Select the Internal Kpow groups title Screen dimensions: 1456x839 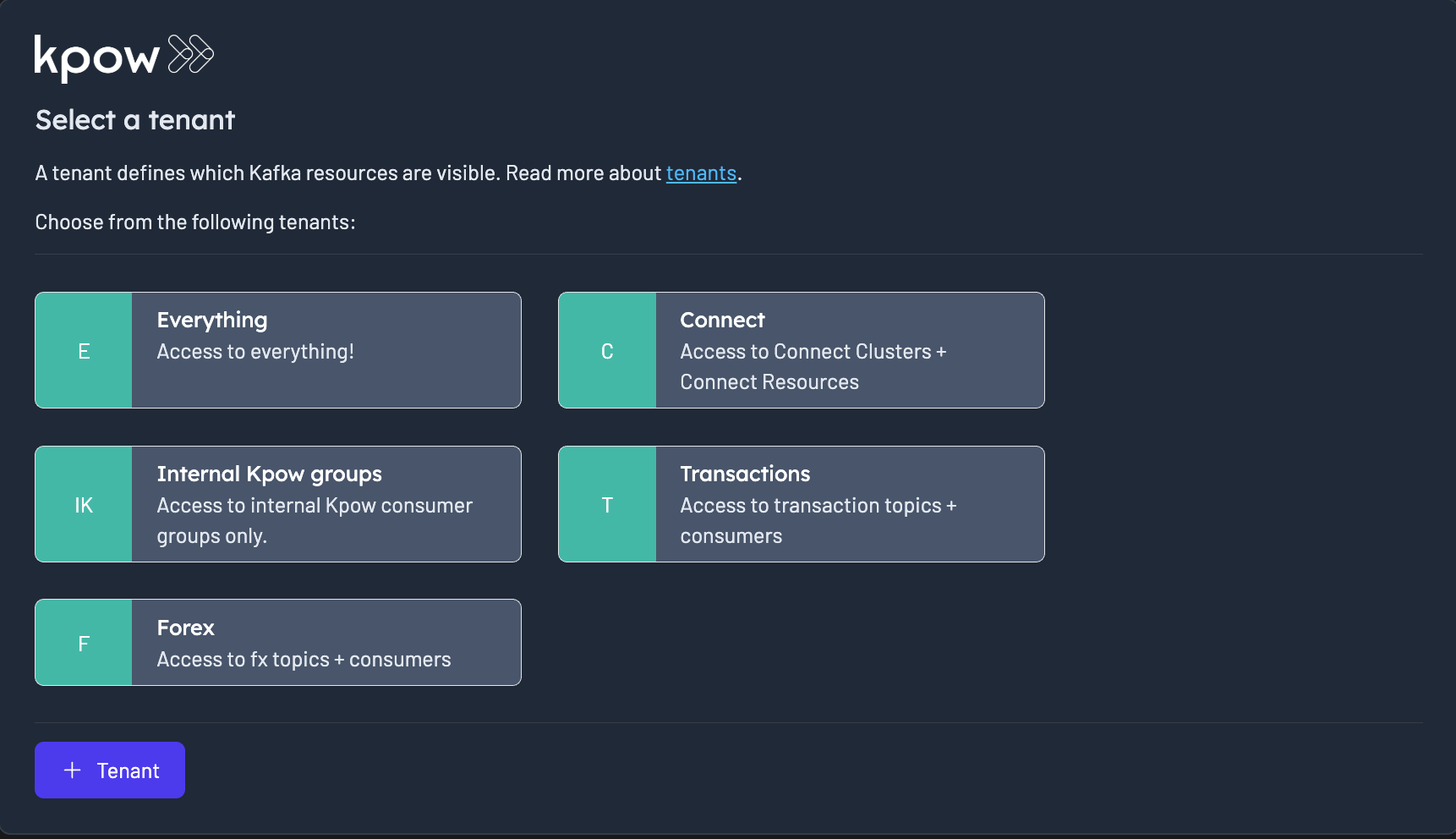[x=270, y=474]
